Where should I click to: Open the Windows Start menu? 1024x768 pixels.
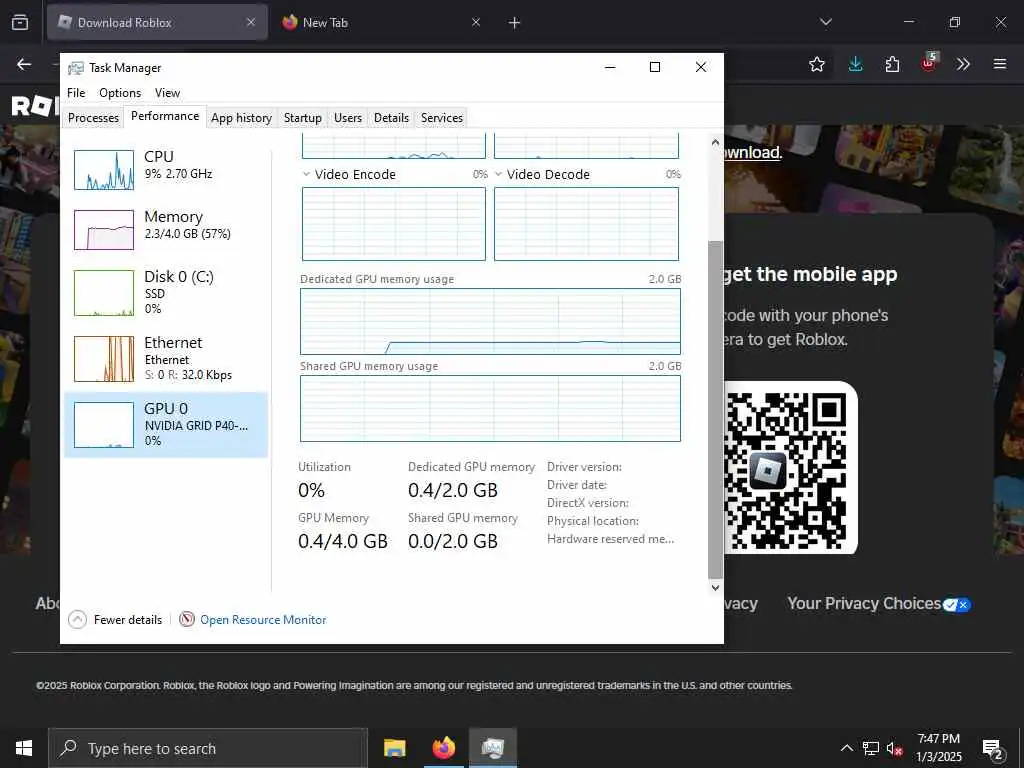(x=24, y=748)
